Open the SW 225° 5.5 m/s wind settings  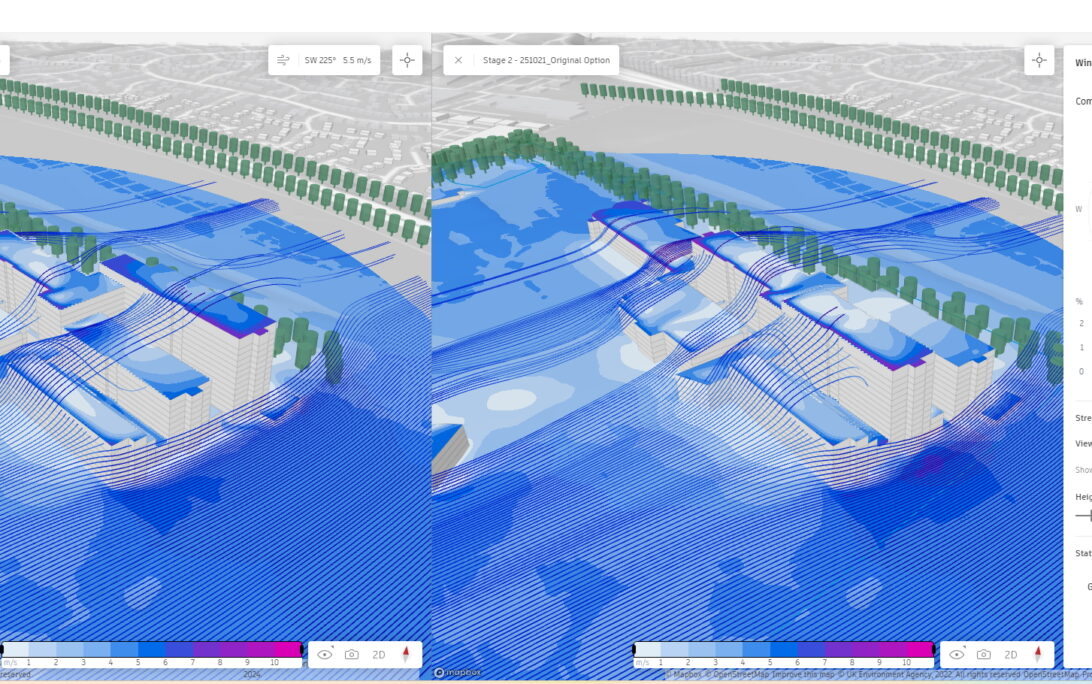pyautogui.click(x=337, y=60)
